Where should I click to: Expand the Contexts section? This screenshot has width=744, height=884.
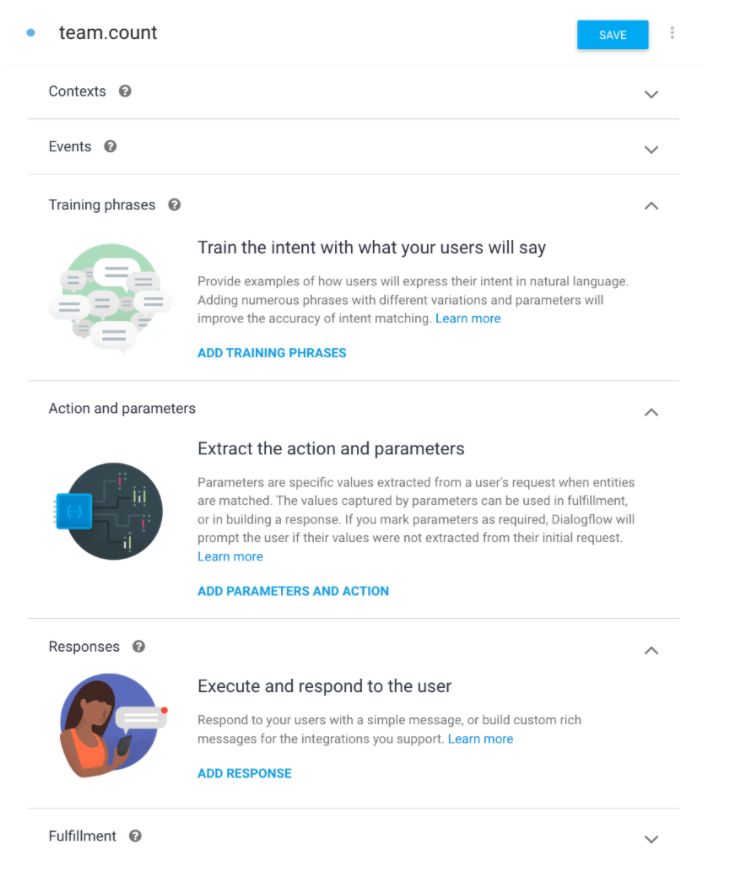coord(651,93)
